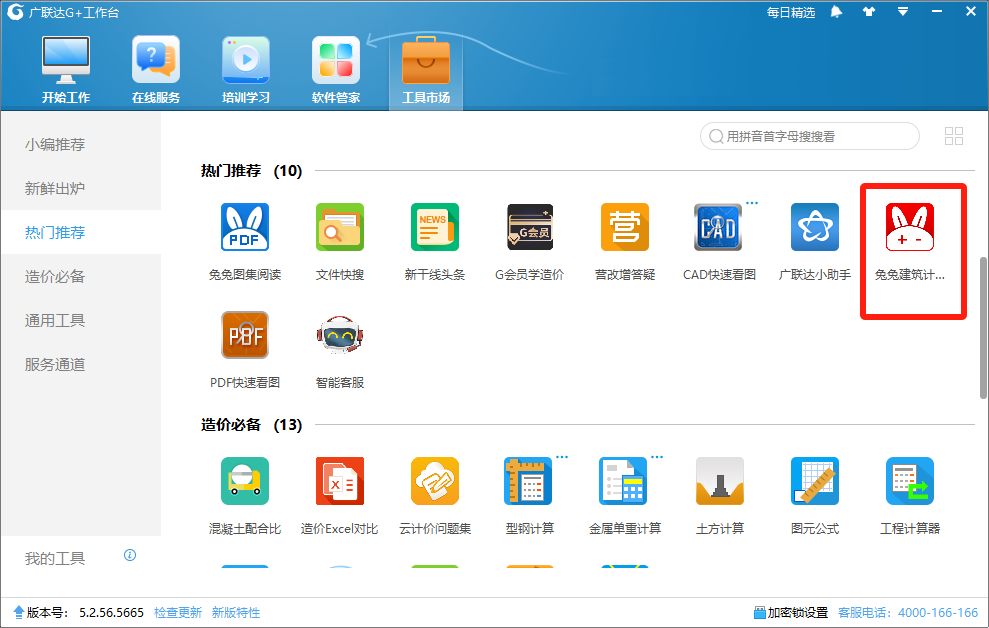The height and width of the screenshot is (628, 989).
Task: Switch to the 在线服务 tab
Action: [156, 69]
